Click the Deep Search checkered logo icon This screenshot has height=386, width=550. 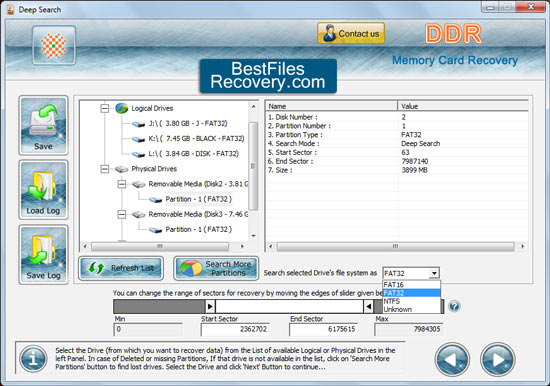pyautogui.click(x=54, y=46)
